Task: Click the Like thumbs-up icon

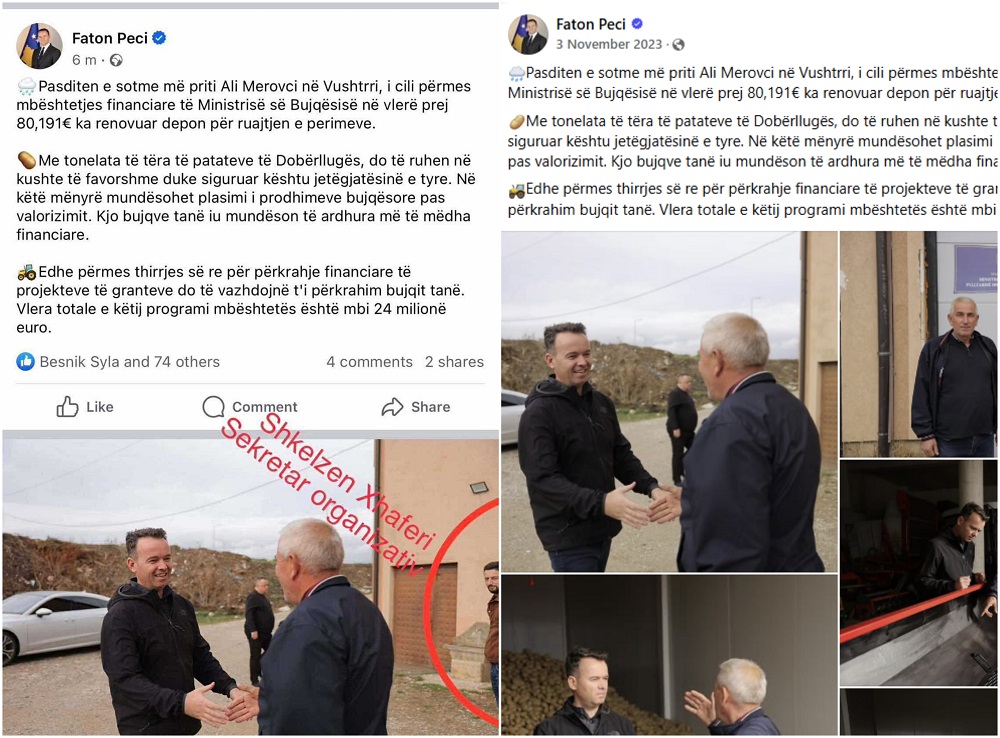Action: click(x=68, y=406)
